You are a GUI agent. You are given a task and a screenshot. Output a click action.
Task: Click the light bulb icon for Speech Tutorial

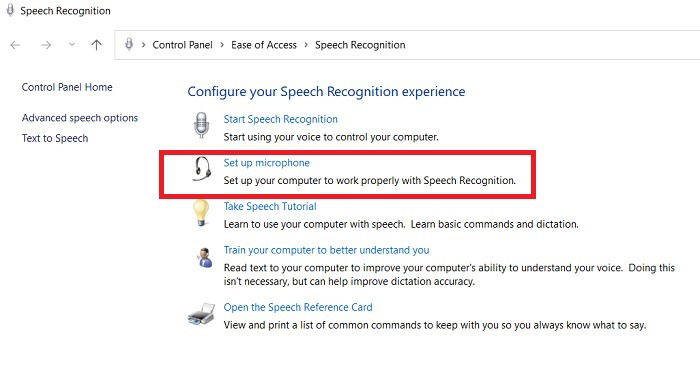pos(201,213)
